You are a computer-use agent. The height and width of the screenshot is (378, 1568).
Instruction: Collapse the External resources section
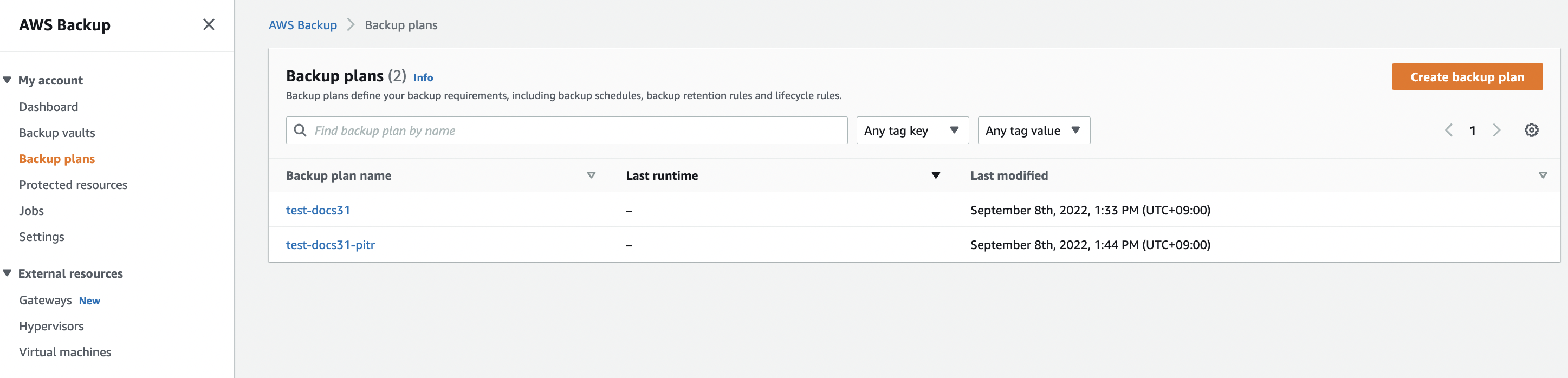click(x=7, y=273)
